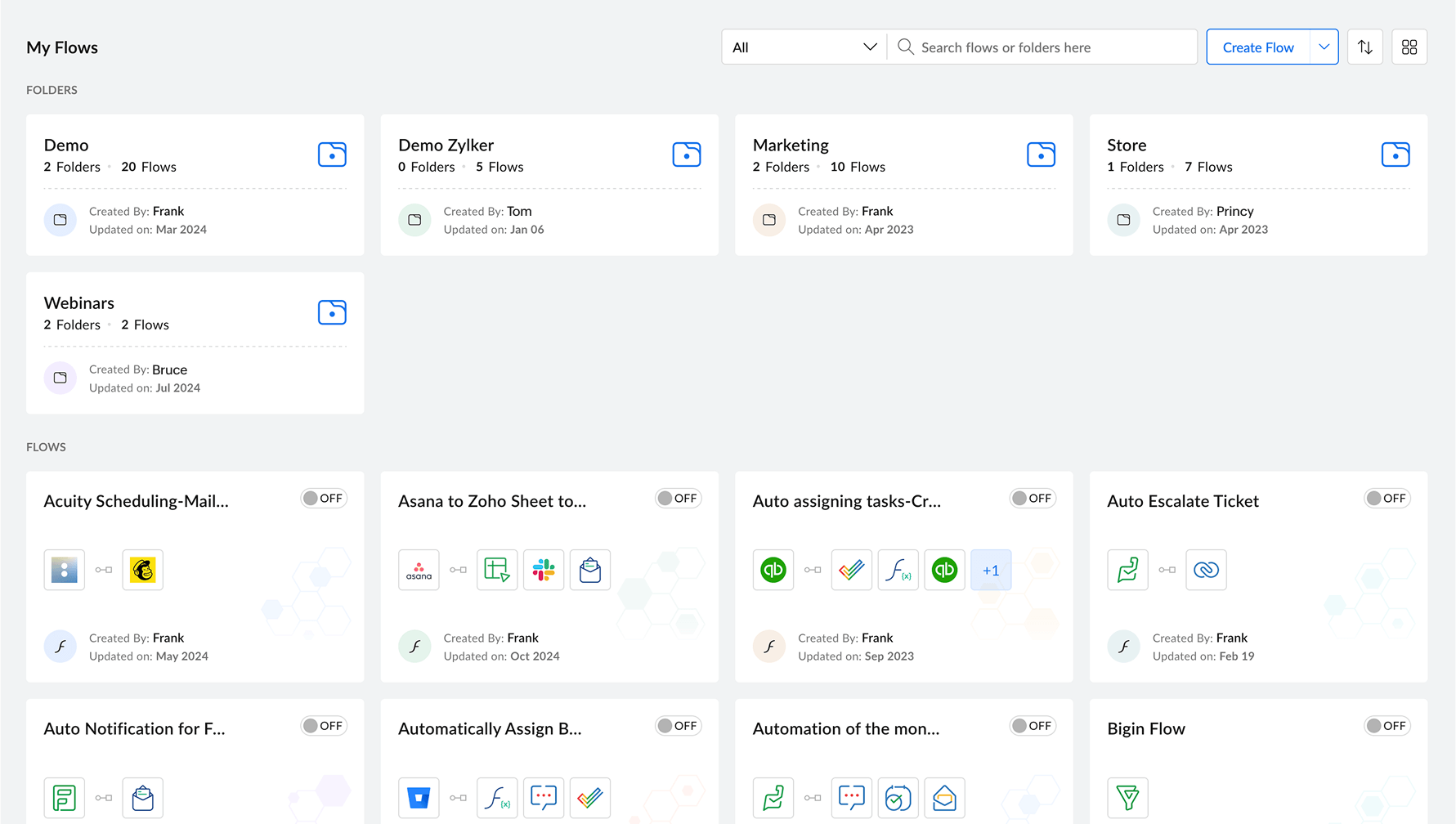Click the Asana app icon

click(419, 570)
